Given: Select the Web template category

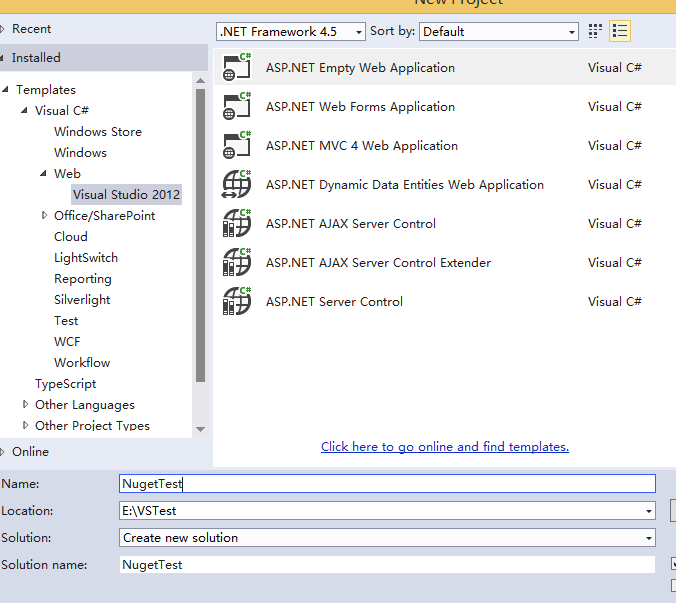Looking at the screenshot, I should [x=67, y=173].
